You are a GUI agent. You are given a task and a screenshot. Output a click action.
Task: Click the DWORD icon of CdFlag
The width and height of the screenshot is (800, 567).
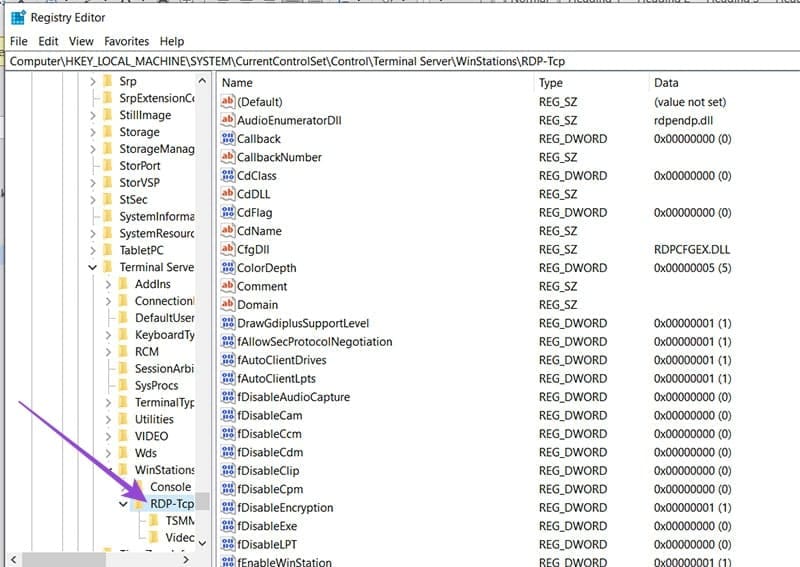pyautogui.click(x=228, y=212)
